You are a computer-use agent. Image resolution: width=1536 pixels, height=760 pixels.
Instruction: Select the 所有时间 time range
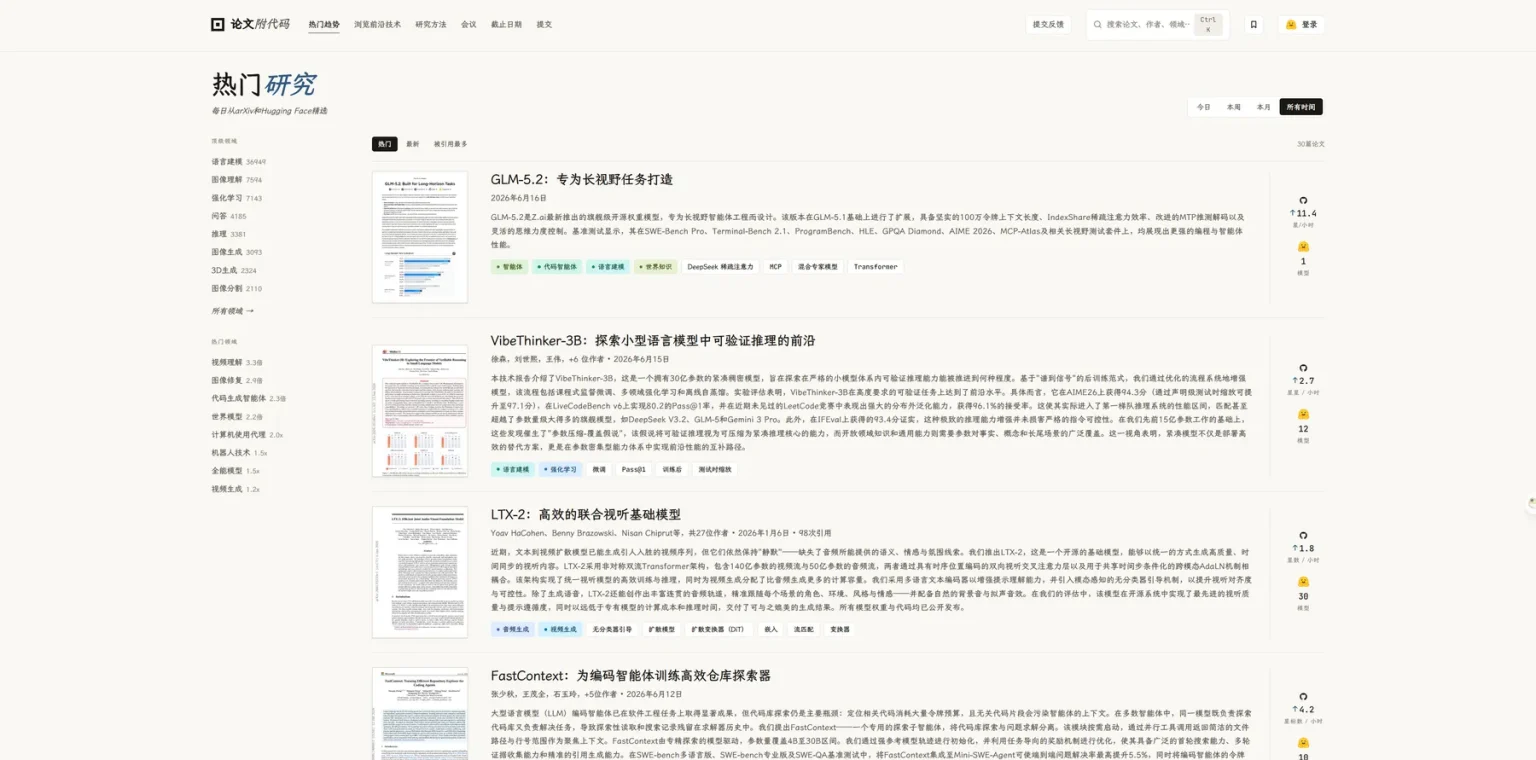pyautogui.click(x=1301, y=107)
